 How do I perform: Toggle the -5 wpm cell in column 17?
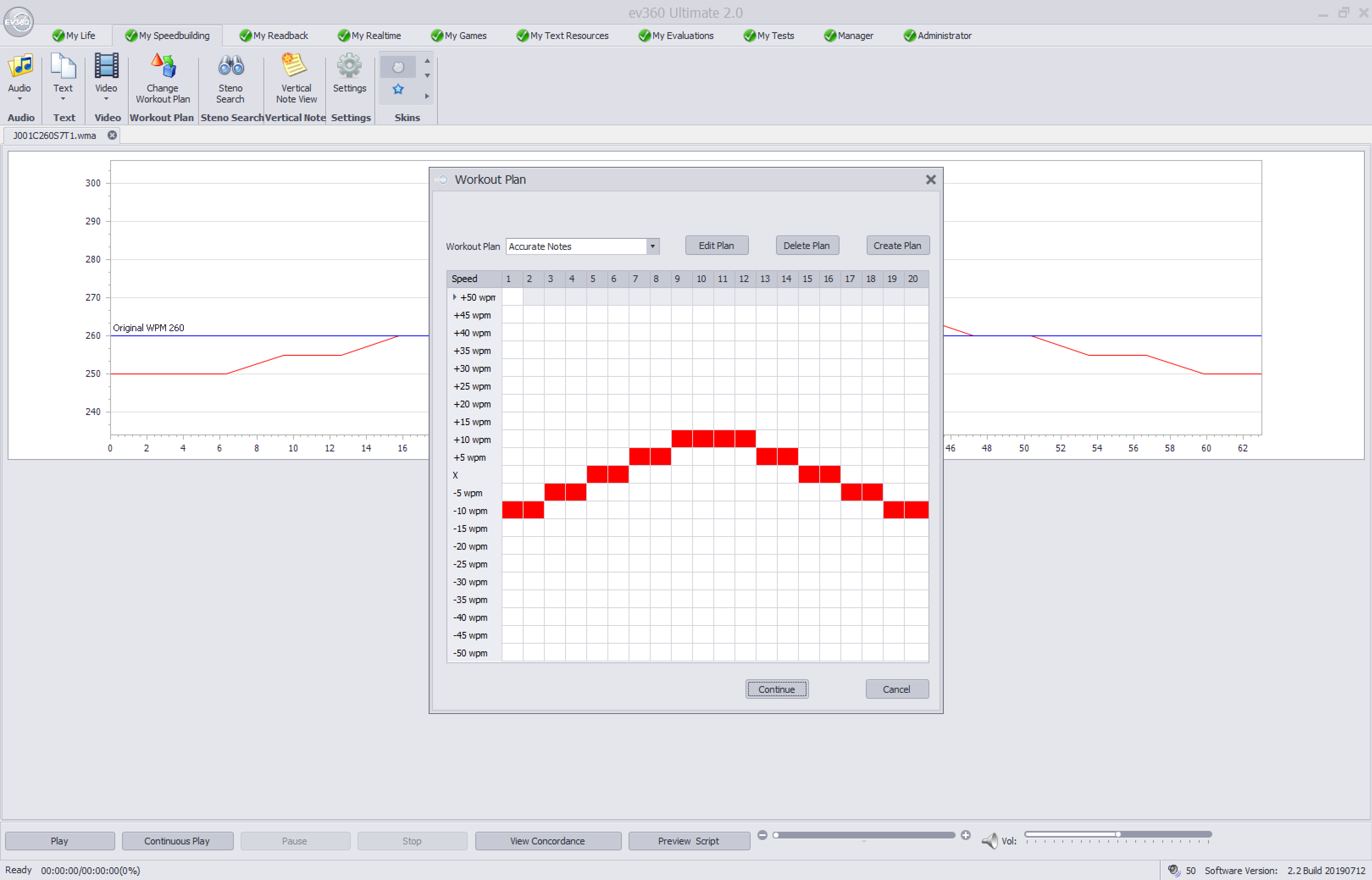click(851, 492)
